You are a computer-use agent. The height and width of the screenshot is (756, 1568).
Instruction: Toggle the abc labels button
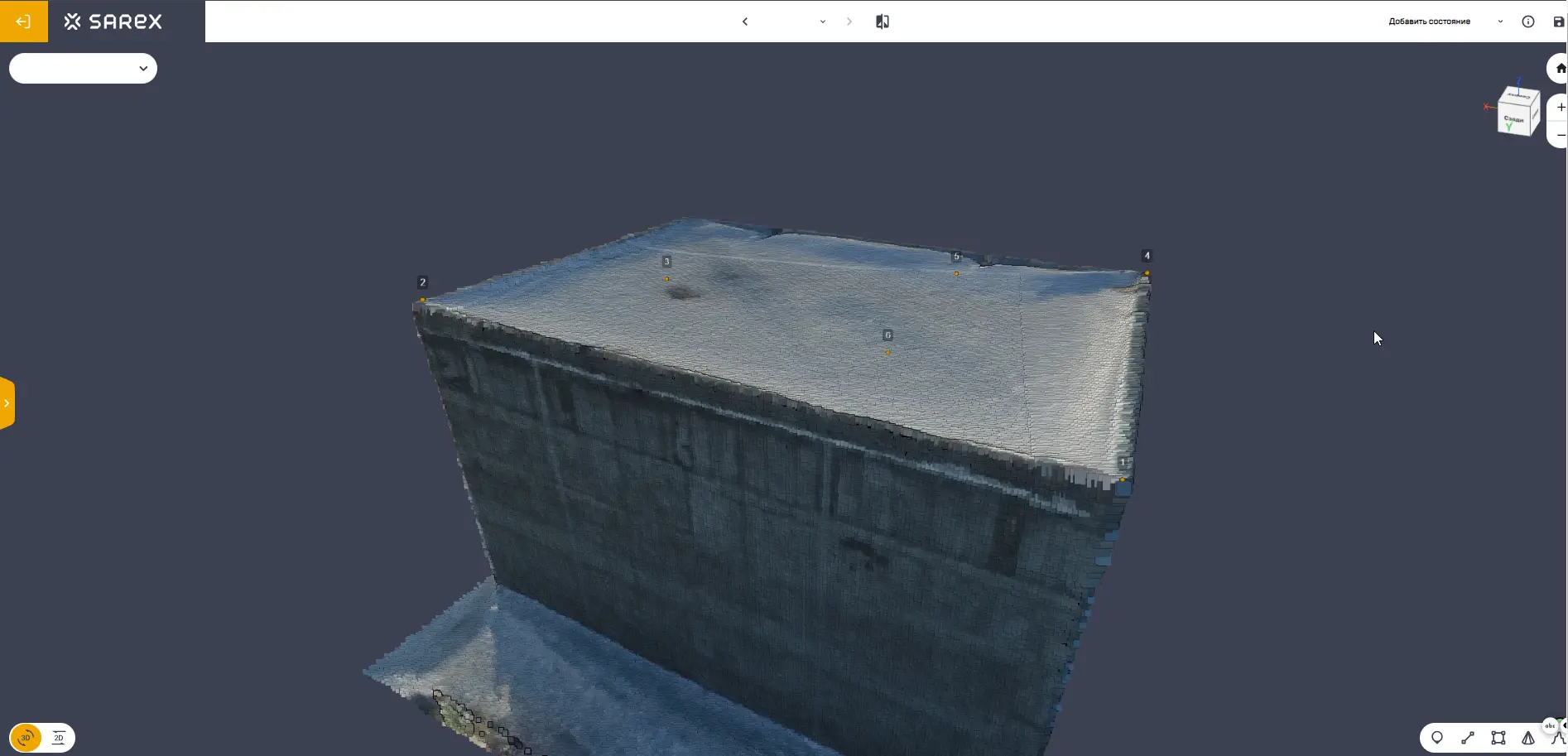click(x=1551, y=725)
